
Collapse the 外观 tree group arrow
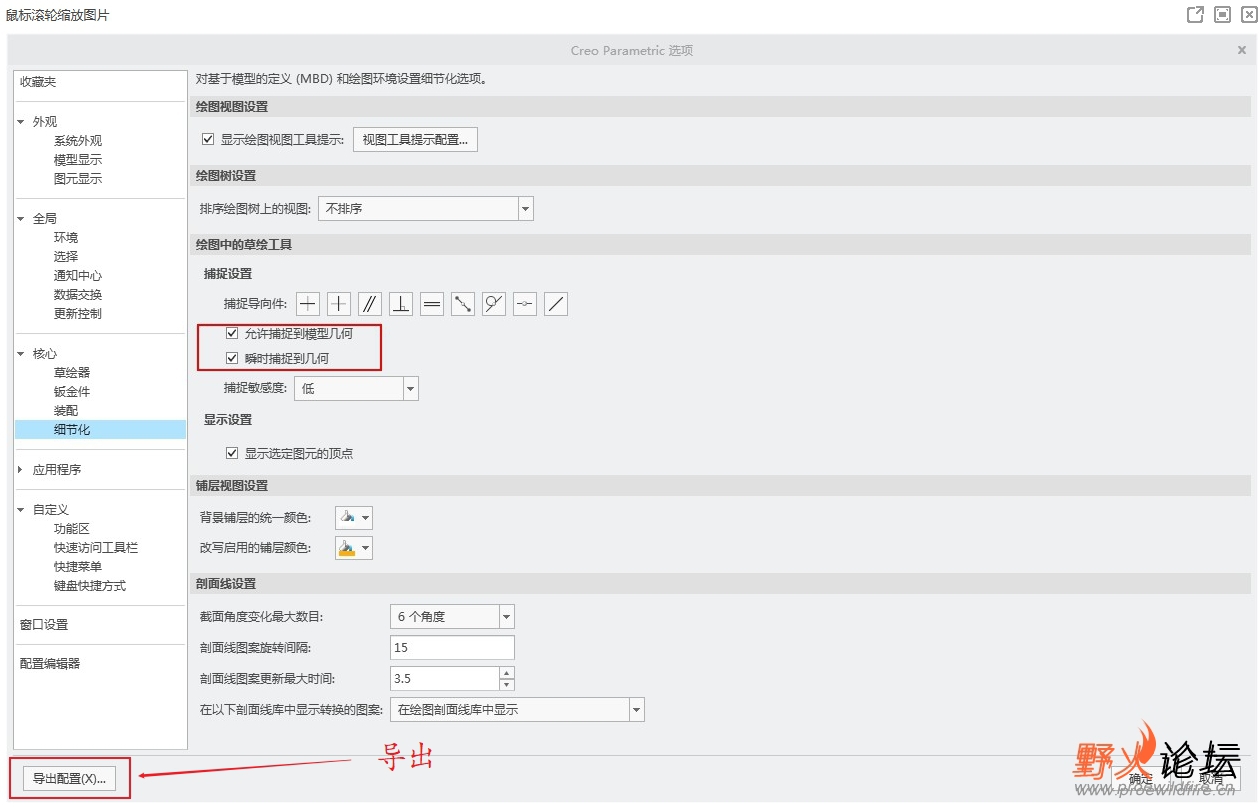coord(21,122)
